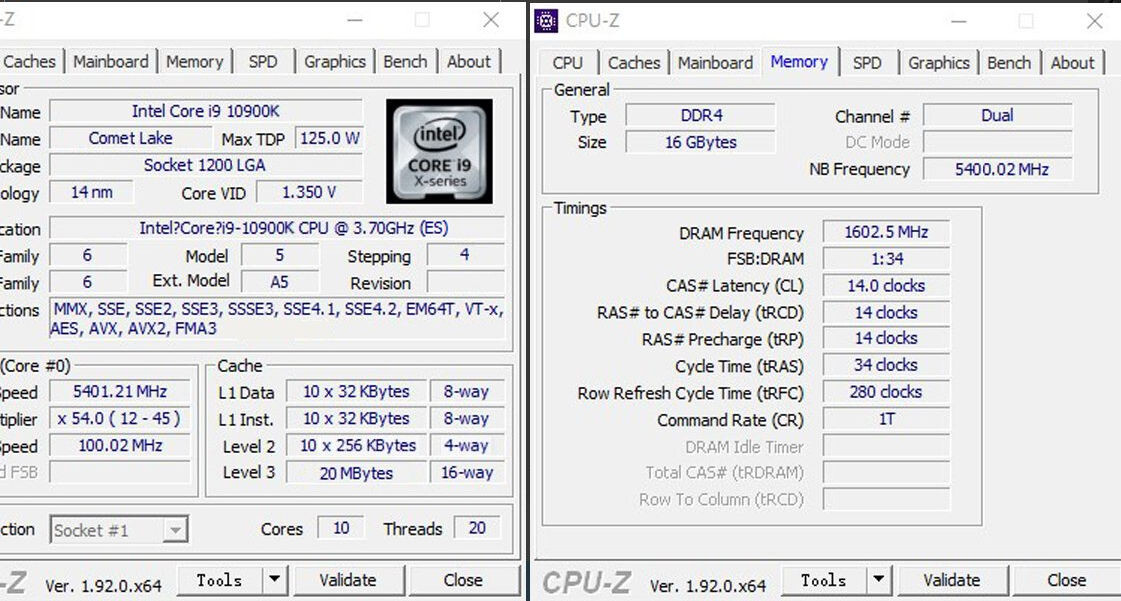
Task: Click the 1602.5 MHz DRAM Frequency value
Action: click(x=886, y=232)
